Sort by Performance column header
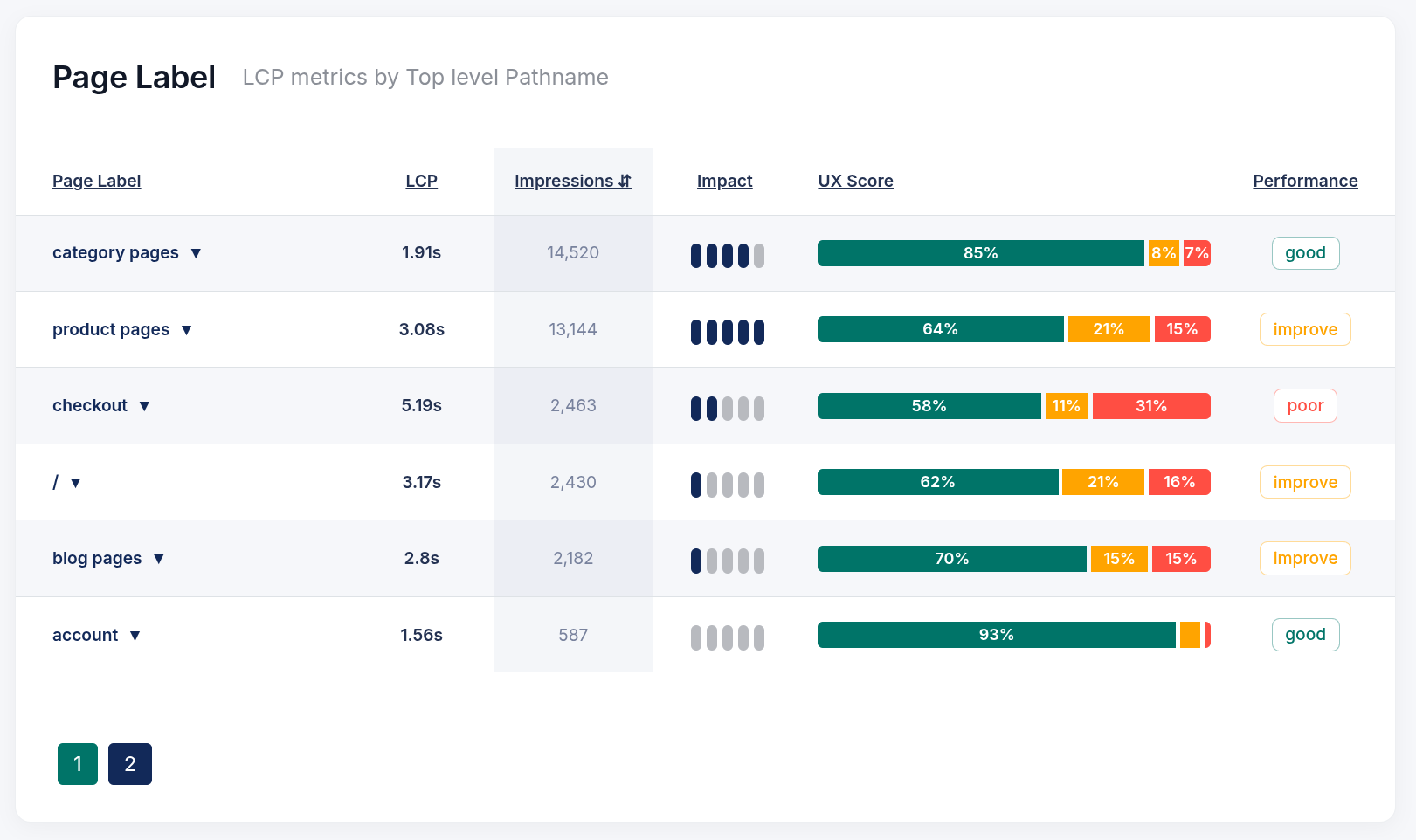 [x=1305, y=181]
